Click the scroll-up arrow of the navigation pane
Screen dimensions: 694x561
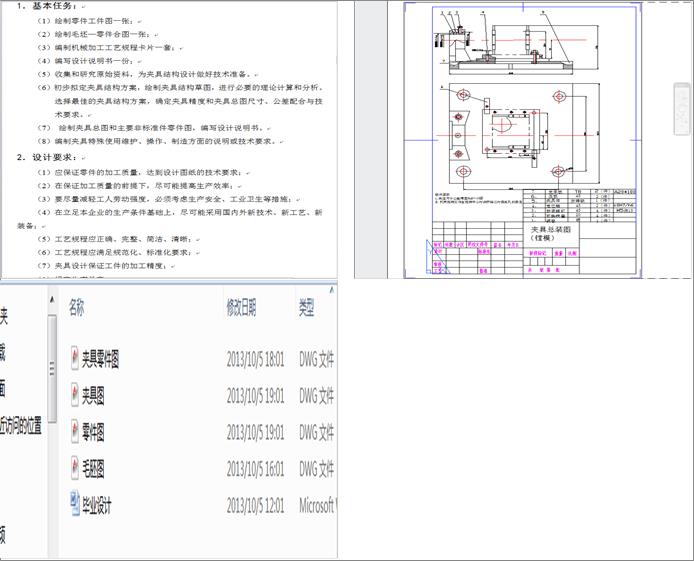coord(52,300)
